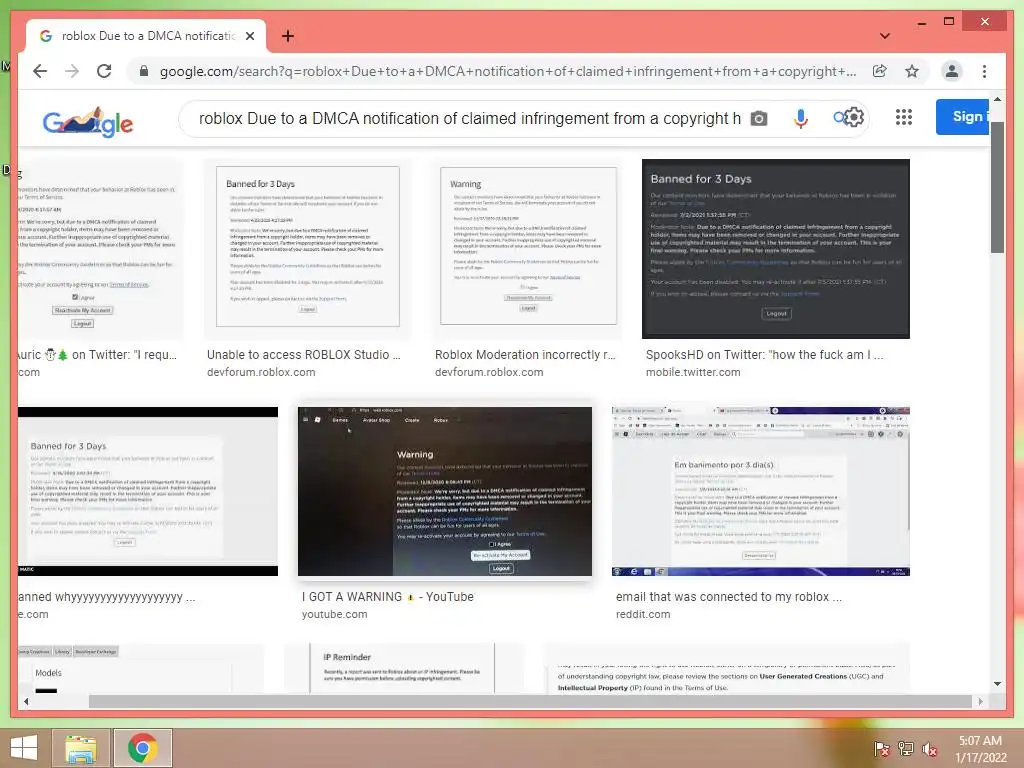Click the scroll left arrow
The image size is (1024, 768).
(x=25, y=701)
